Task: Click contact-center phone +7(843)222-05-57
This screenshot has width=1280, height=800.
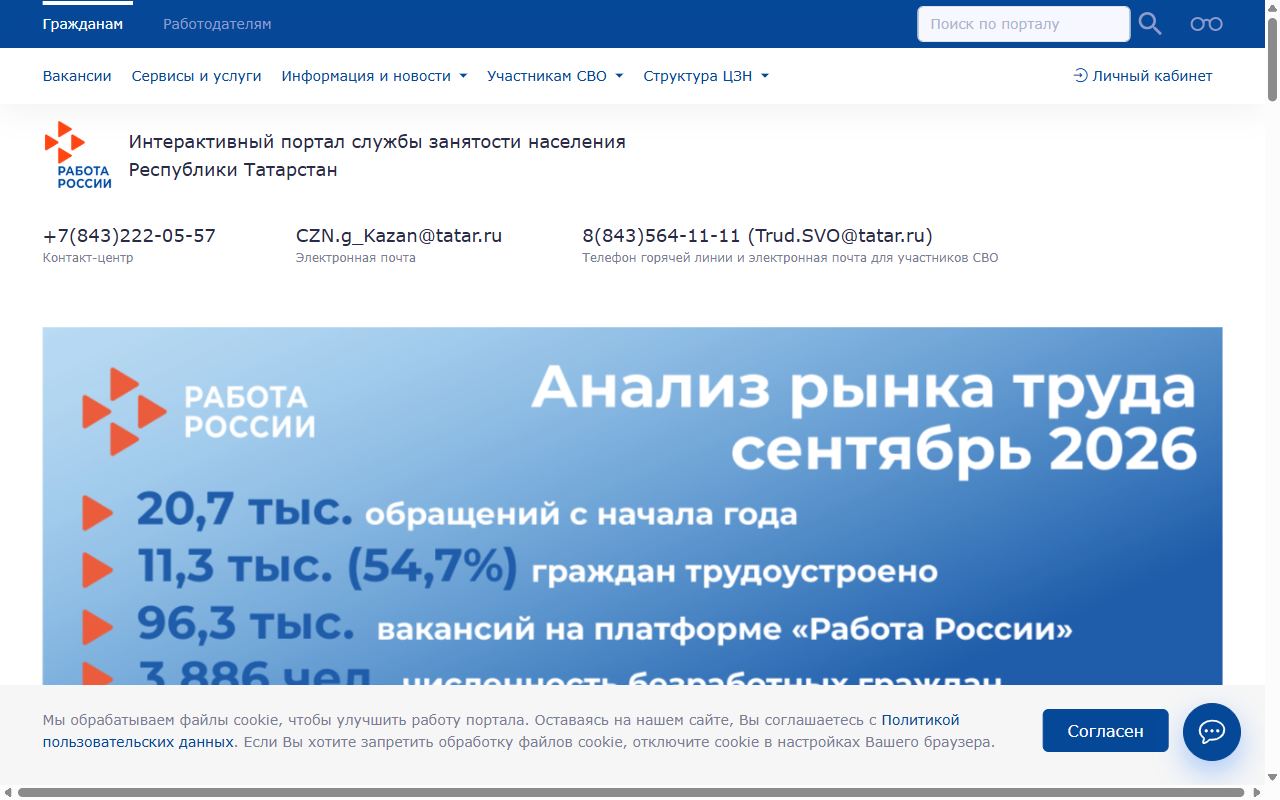Action: point(129,236)
